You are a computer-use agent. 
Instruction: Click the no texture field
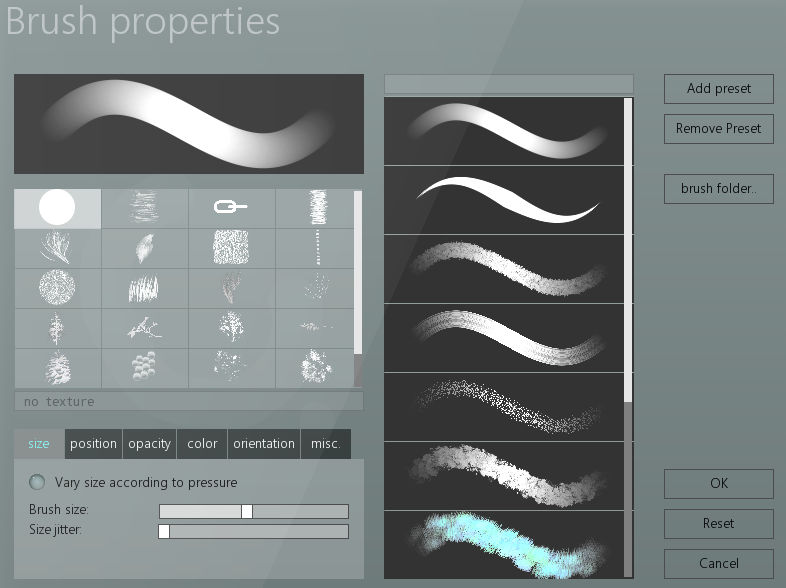188,401
